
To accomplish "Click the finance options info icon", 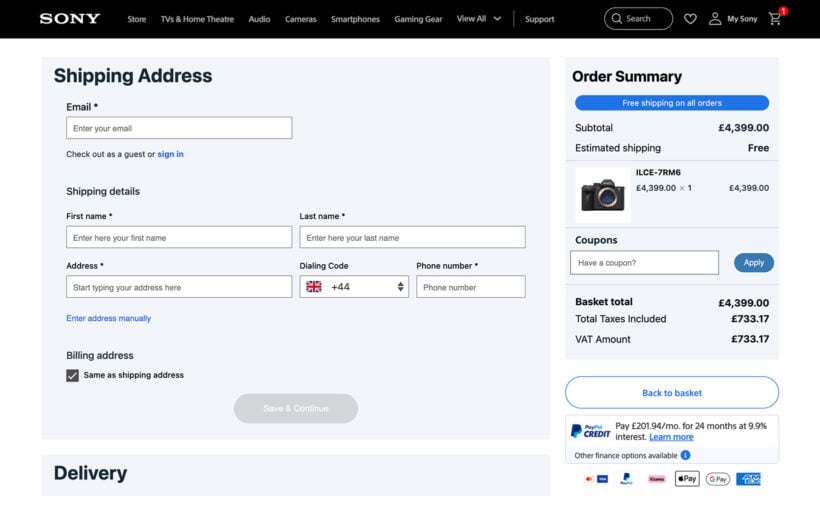I will (685, 455).
